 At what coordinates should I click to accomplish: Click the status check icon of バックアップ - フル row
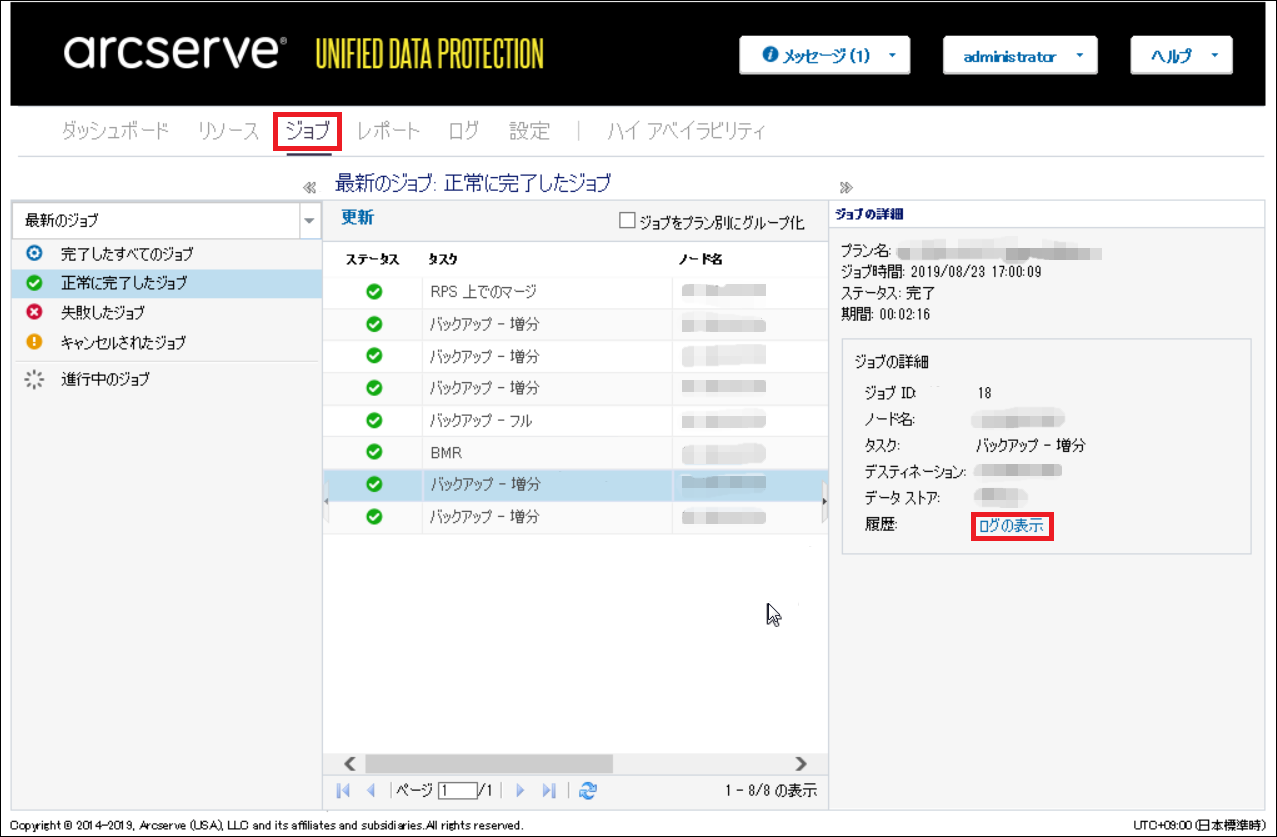coord(374,420)
